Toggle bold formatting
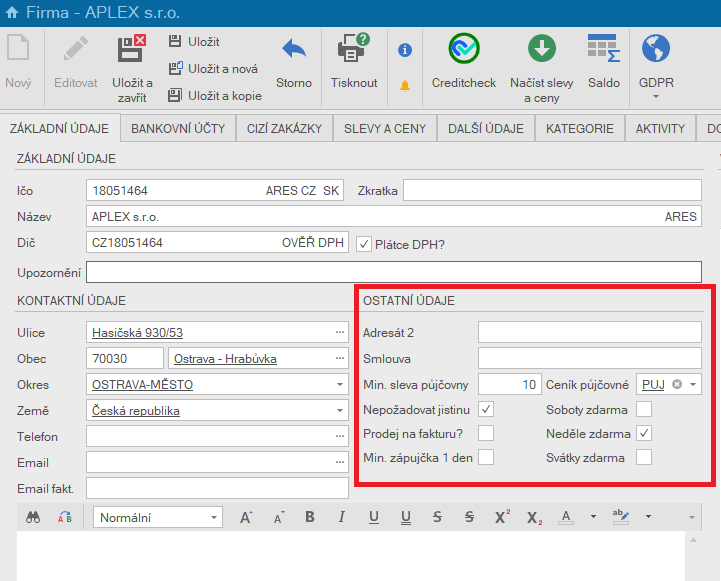Viewport: 721px width, 581px height. click(310, 517)
